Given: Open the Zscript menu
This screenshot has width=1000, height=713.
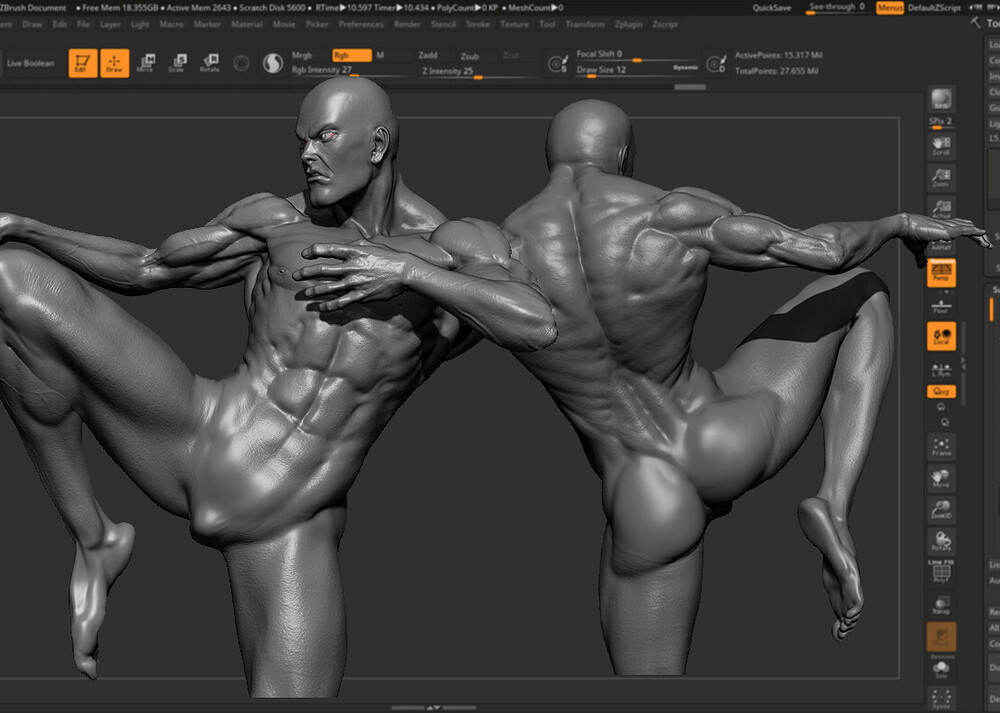Looking at the screenshot, I should pos(665,24).
